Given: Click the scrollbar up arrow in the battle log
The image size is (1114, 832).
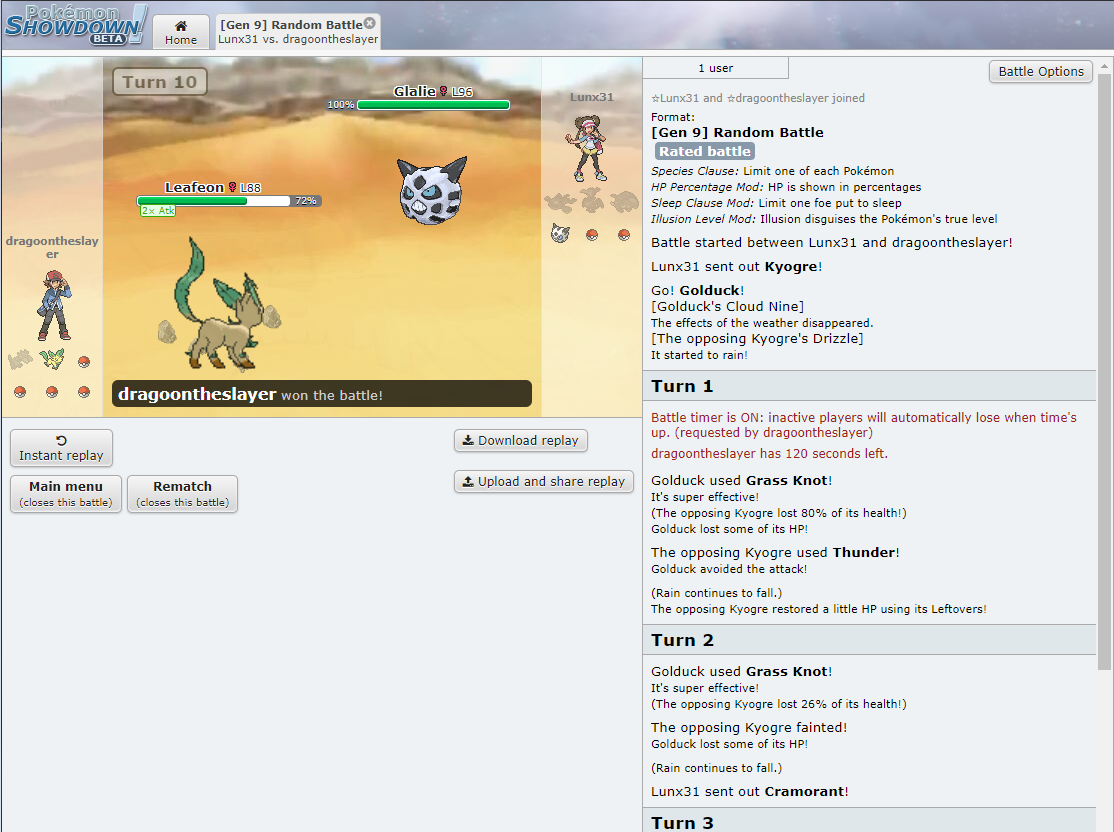Looking at the screenshot, I should coord(1104,65).
